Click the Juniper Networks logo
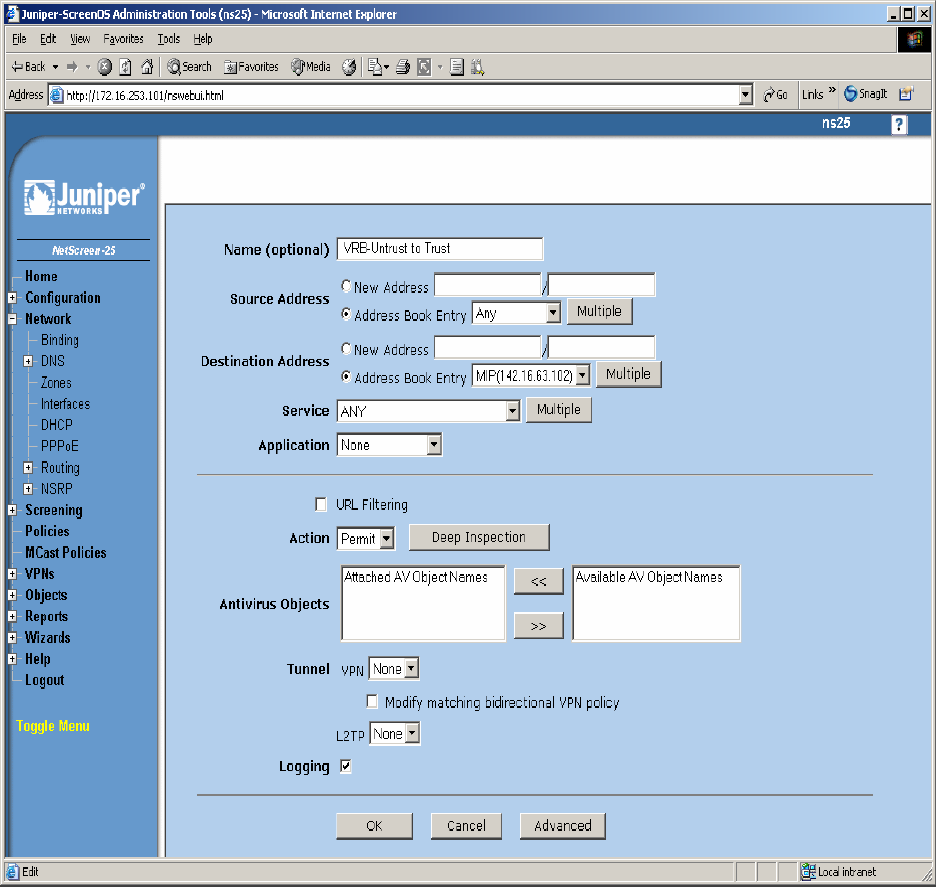 click(x=84, y=197)
